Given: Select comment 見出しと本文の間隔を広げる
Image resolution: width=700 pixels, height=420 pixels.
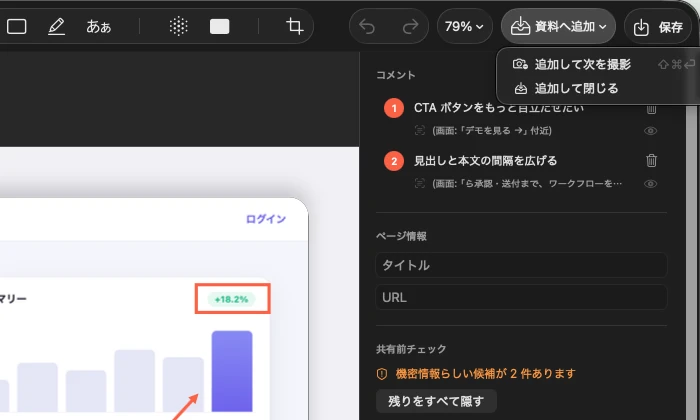Looking at the screenshot, I should point(486,161).
